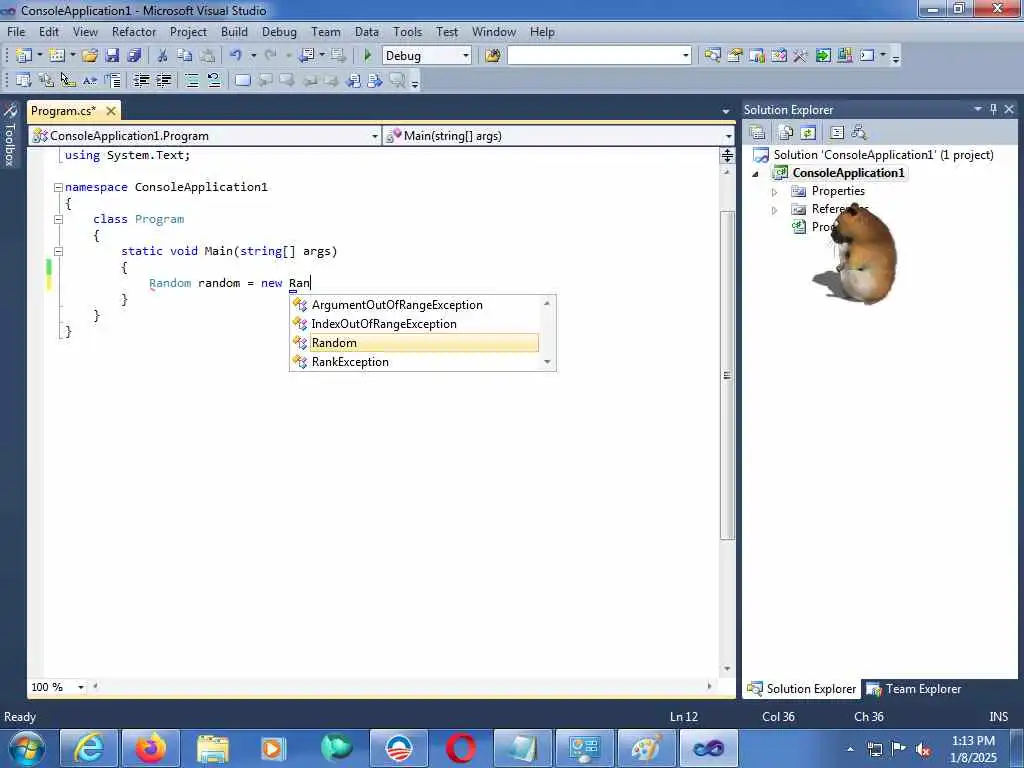Collapse the Main method block
Viewport: 1024px width, 768px height.
coord(58,251)
